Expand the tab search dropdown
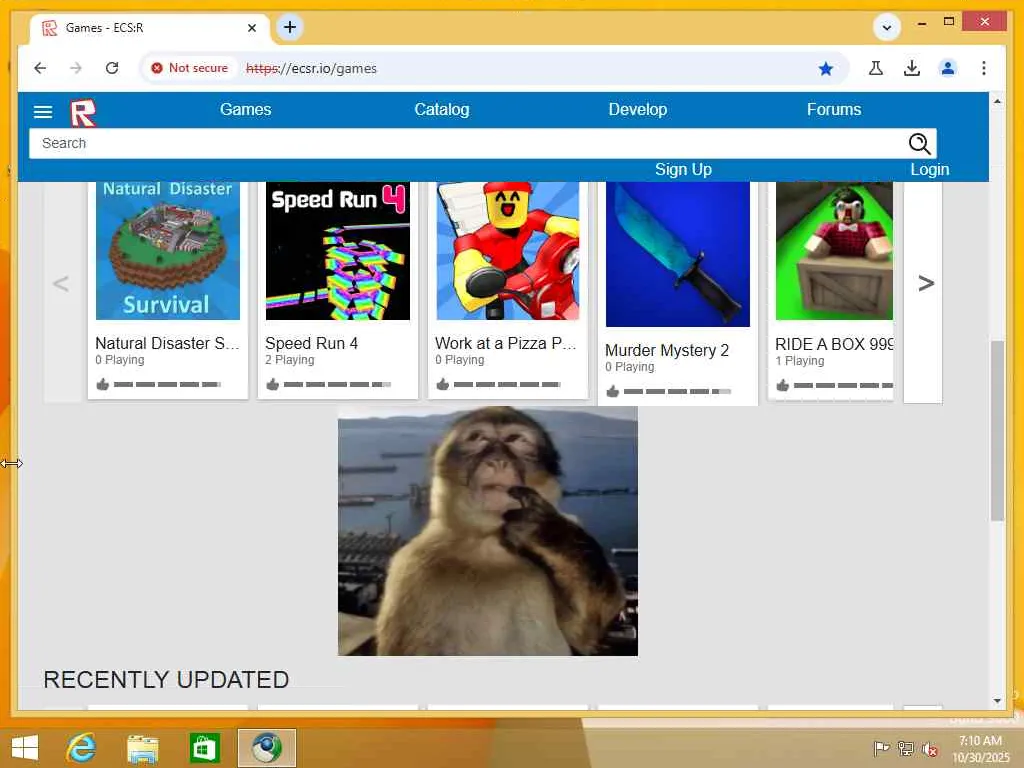1024x768 pixels. click(x=887, y=27)
